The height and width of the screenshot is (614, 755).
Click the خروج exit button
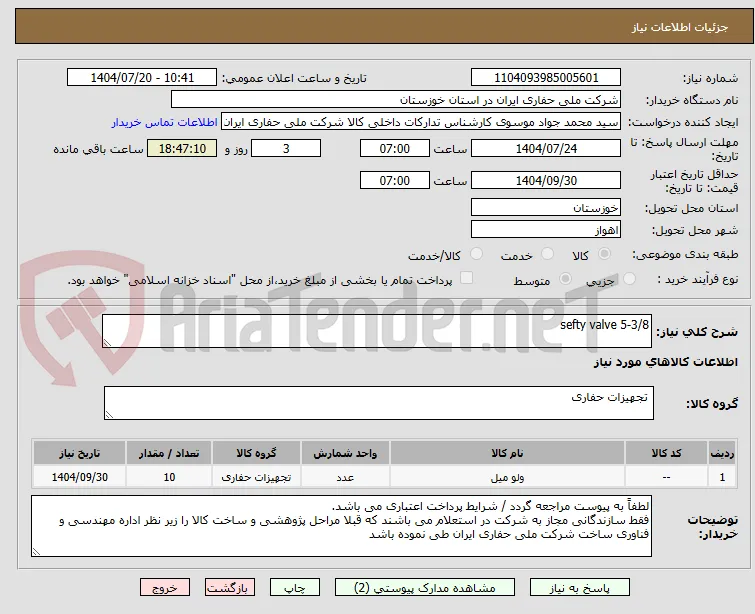point(165,588)
